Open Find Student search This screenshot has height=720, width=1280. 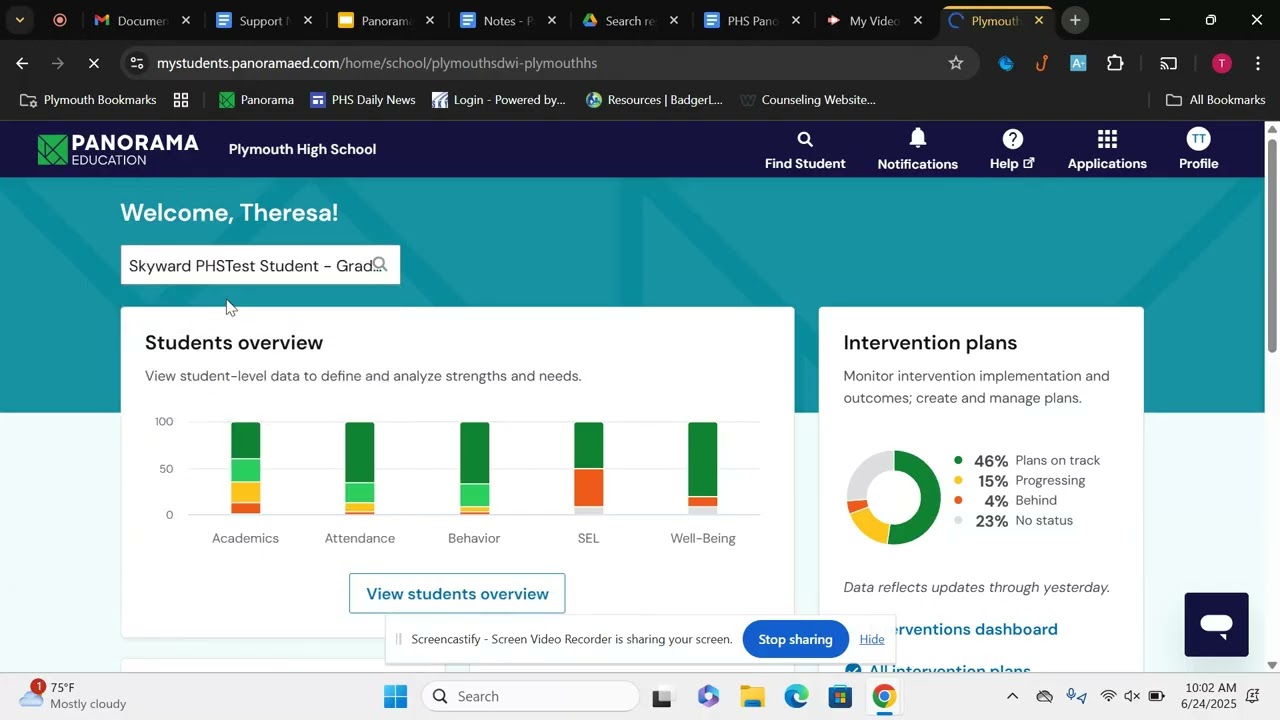tap(805, 150)
